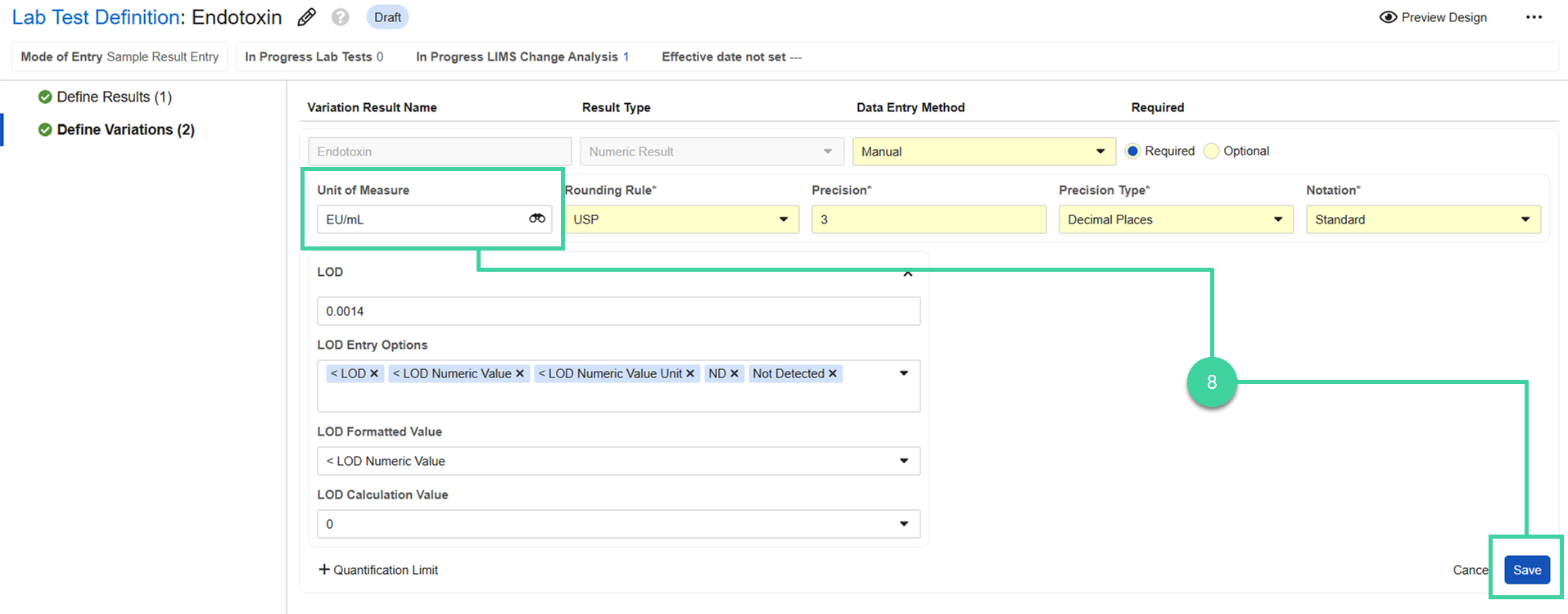The height and width of the screenshot is (614, 1568).
Task: Select Define Variations step
Action: coord(125,129)
